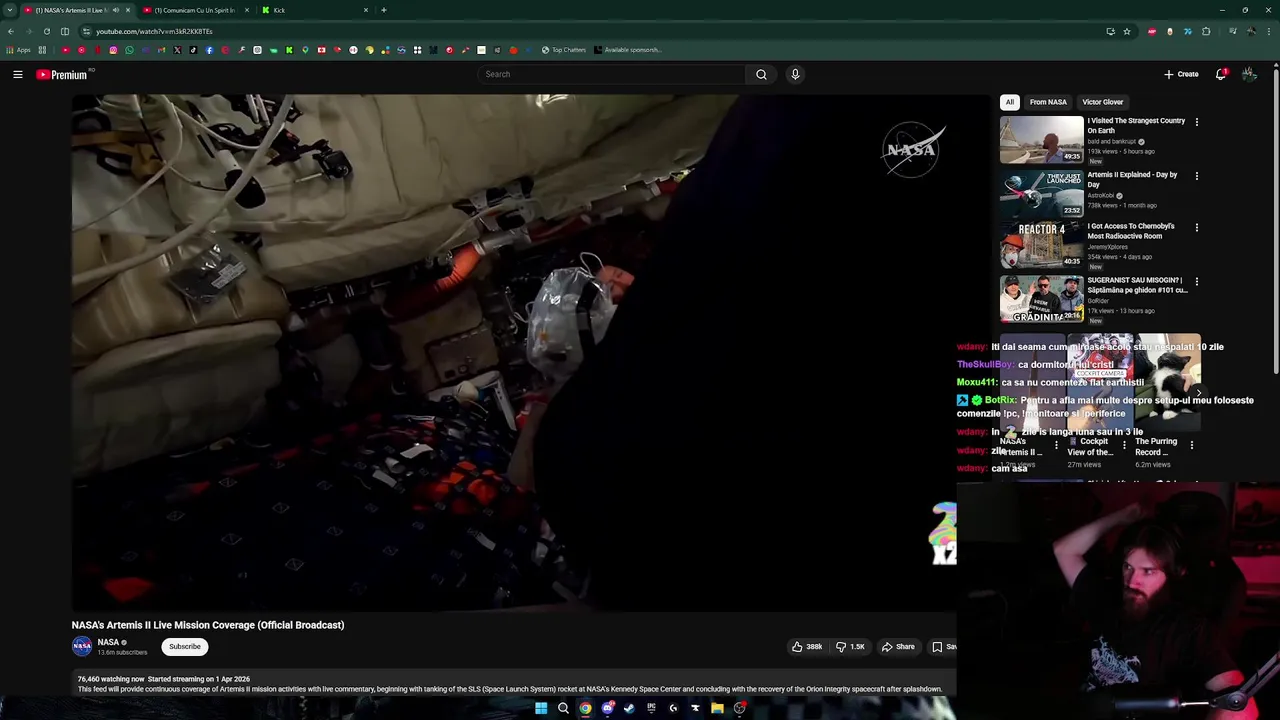Screen dimensions: 1280x720
Task: Go to YouTube Premium home logo
Action: (x=62, y=74)
